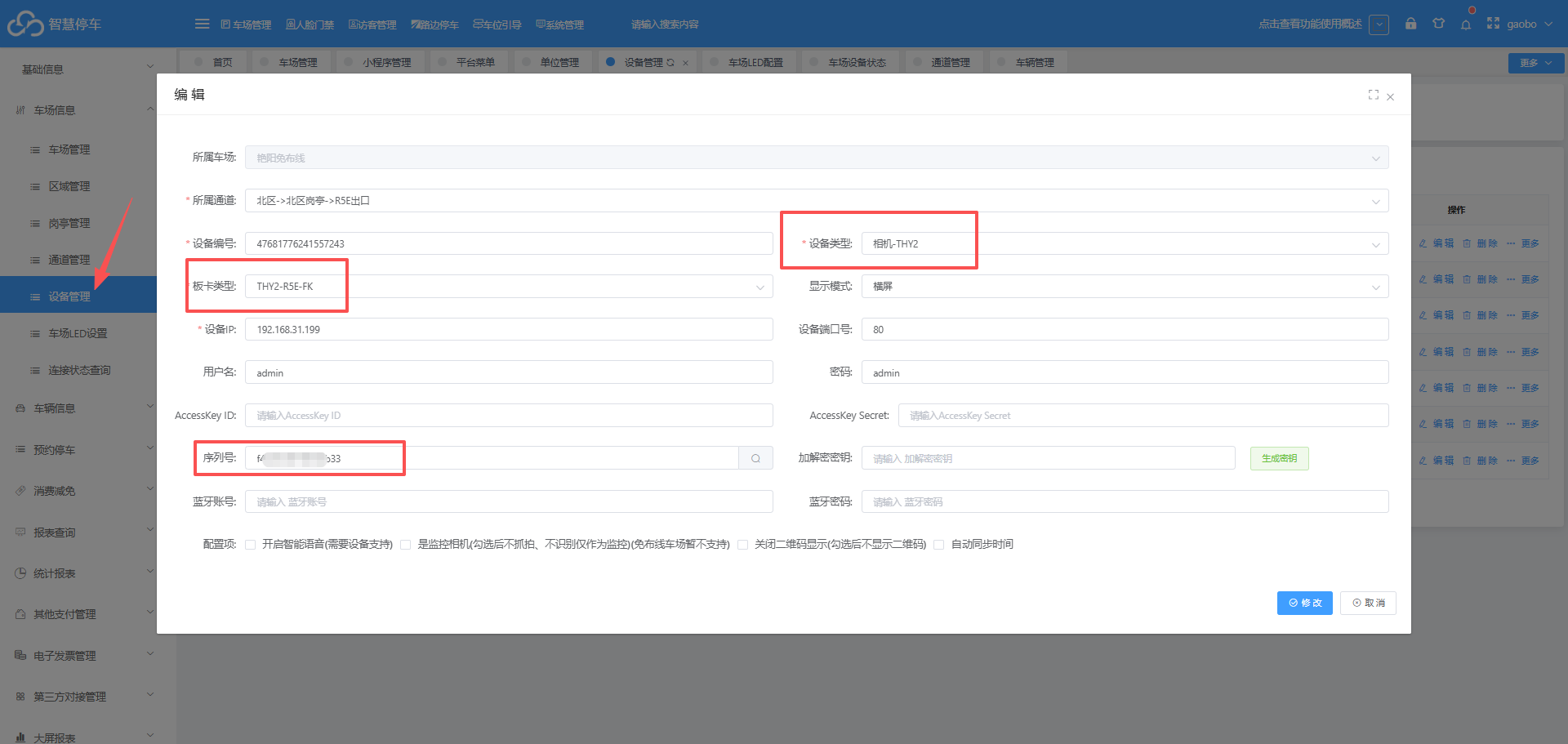The height and width of the screenshot is (744, 1568).
Task: Open the 车场管理 top menu
Action: 246,25
